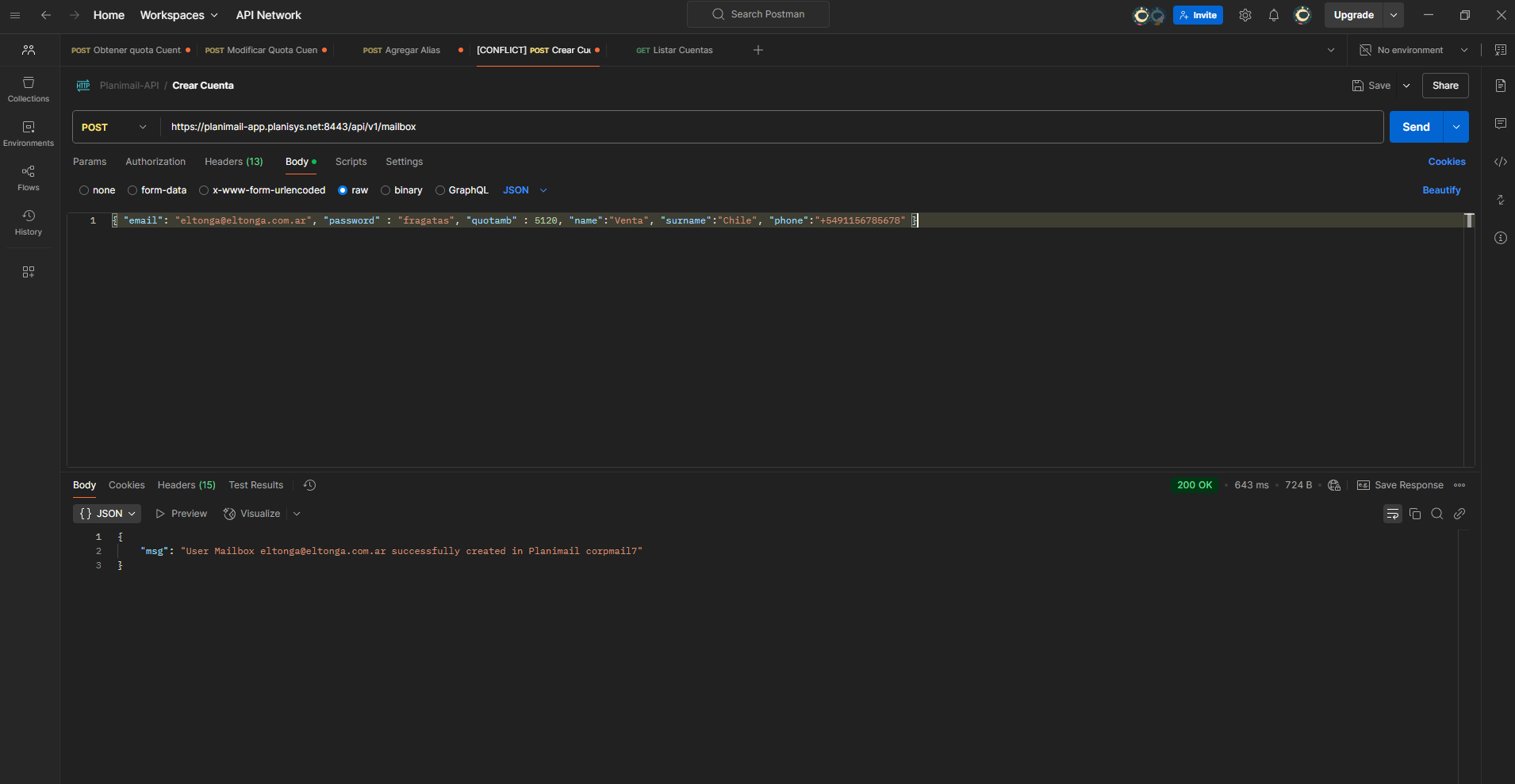Copy the response link icon
1515x784 pixels.
point(1459,514)
